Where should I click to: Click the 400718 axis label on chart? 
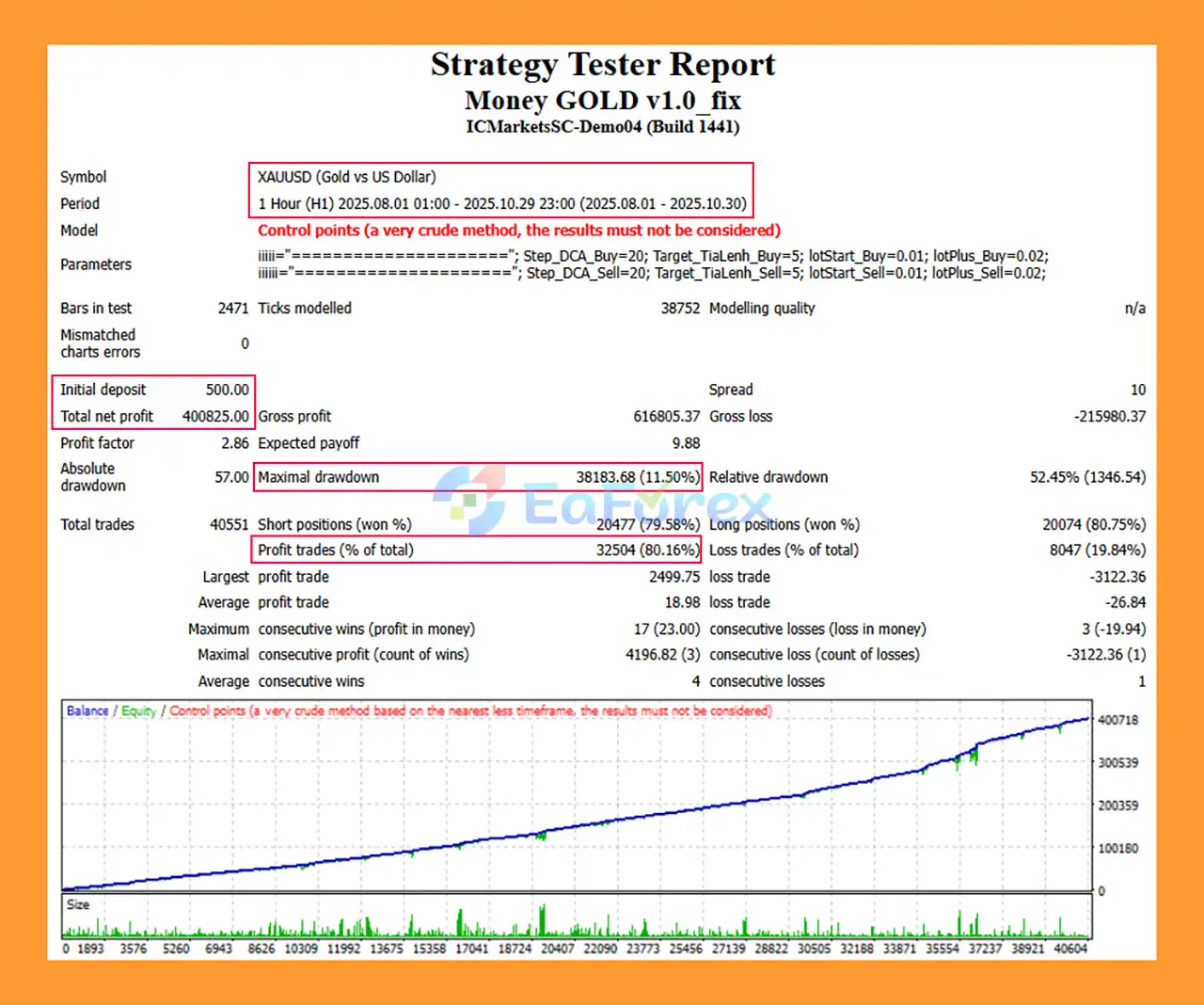point(1117,720)
